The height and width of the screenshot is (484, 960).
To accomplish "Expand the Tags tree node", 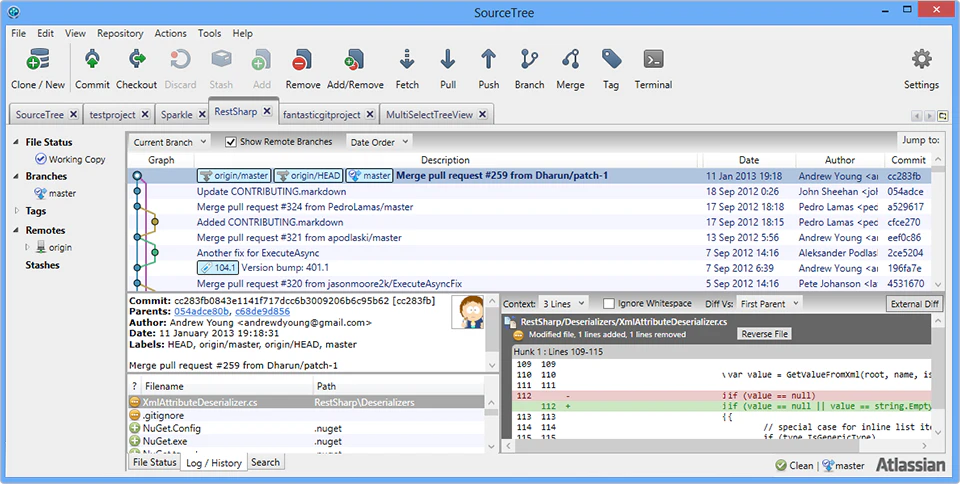I will click(17, 211).
